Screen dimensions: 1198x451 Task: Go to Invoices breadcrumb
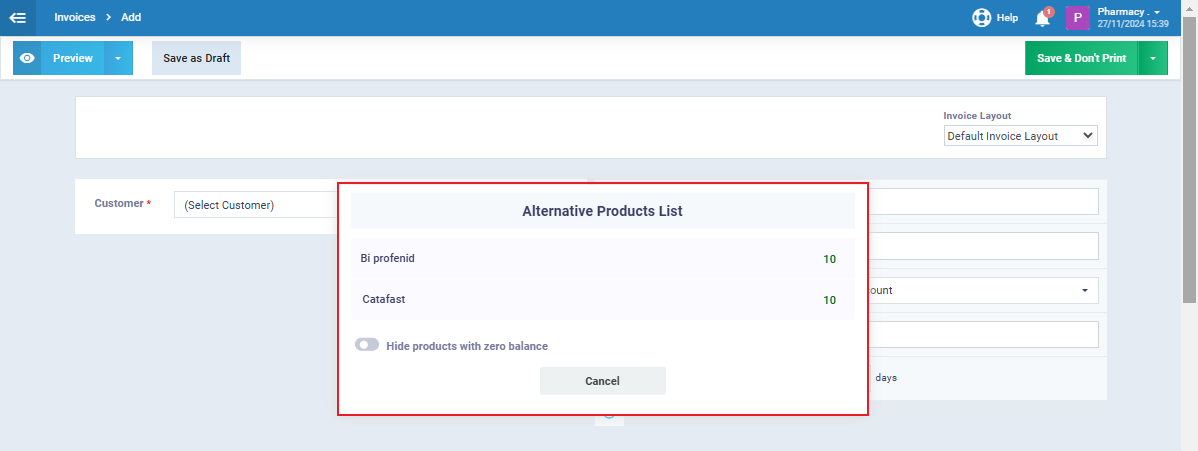click(74, 17)
